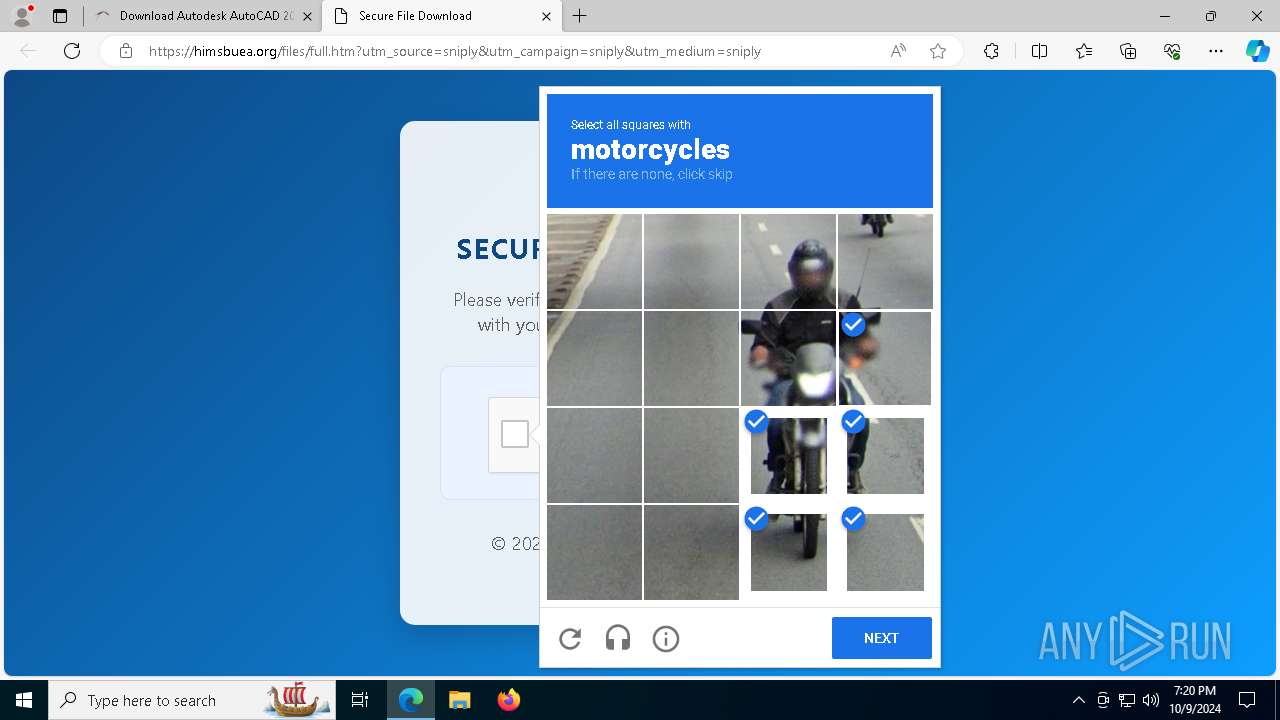Open browser Extensions menu

pyautogui.click(x=991, y=51)
